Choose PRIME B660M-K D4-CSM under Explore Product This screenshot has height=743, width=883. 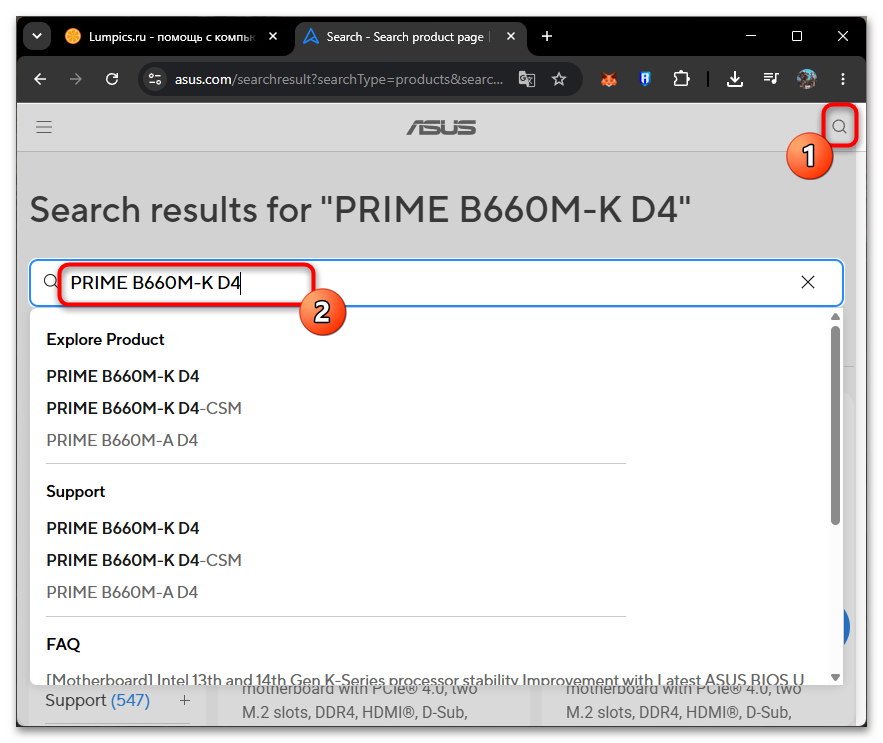coord(144,408)
